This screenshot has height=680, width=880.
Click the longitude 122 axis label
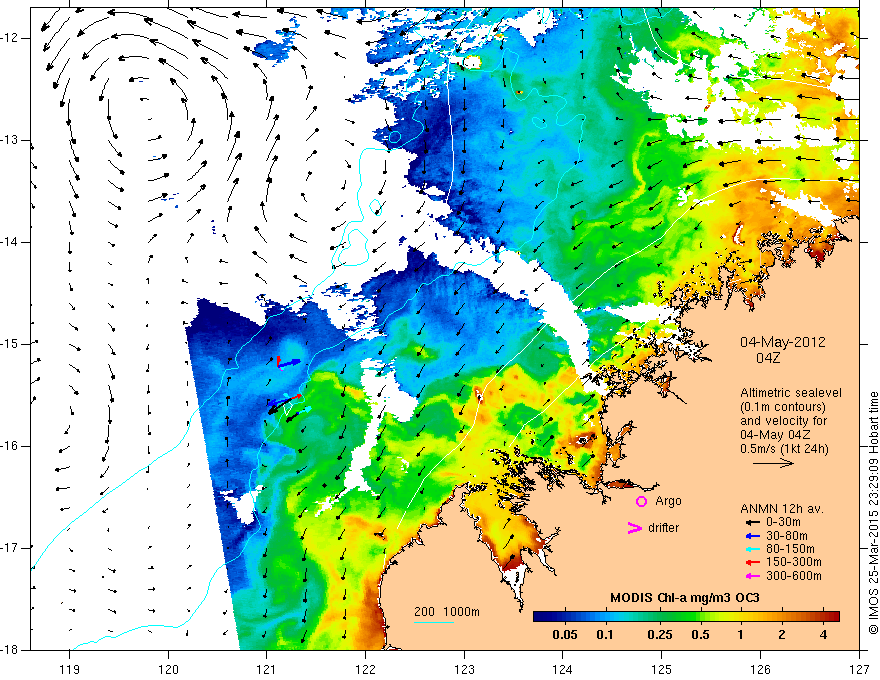365,669
